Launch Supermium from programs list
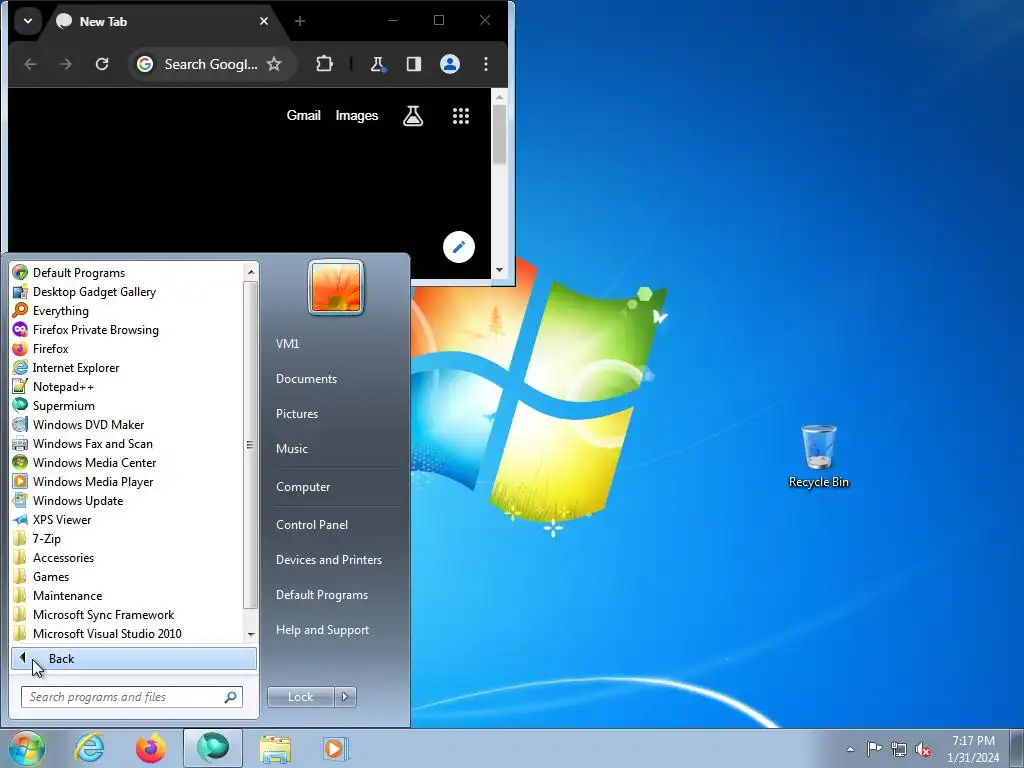Image resolution: width=1024 pixels, height=768 pixels. pyautogui.click(x=127, y=406)
